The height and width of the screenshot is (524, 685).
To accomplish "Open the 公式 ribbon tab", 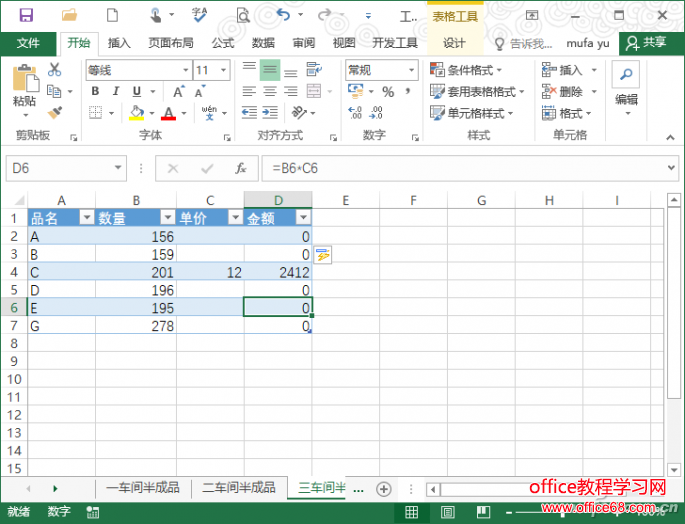I will coord(223,43).
